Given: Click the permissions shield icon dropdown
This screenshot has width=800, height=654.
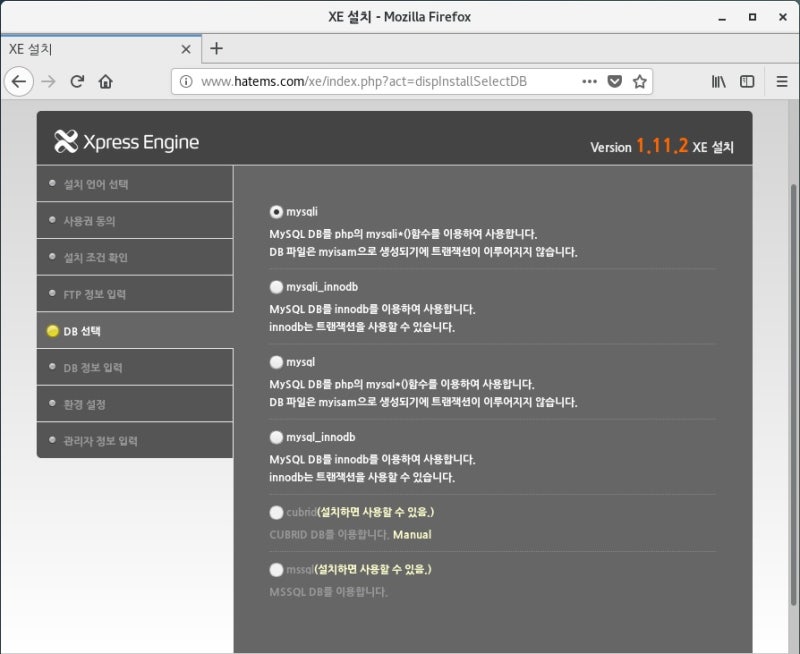Looking at the screenshot, I should 614,81.
